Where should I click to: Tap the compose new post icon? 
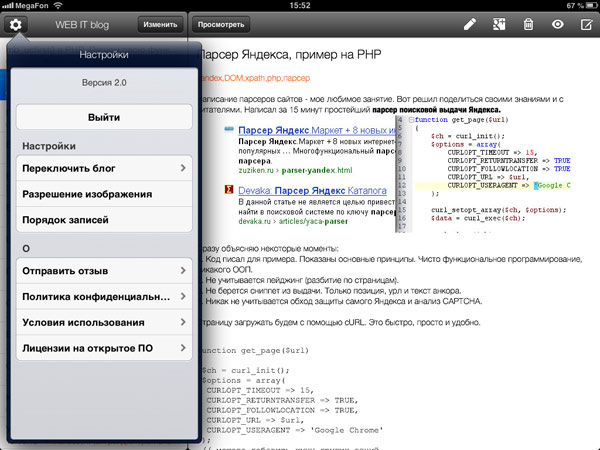(x=587, y=24)
